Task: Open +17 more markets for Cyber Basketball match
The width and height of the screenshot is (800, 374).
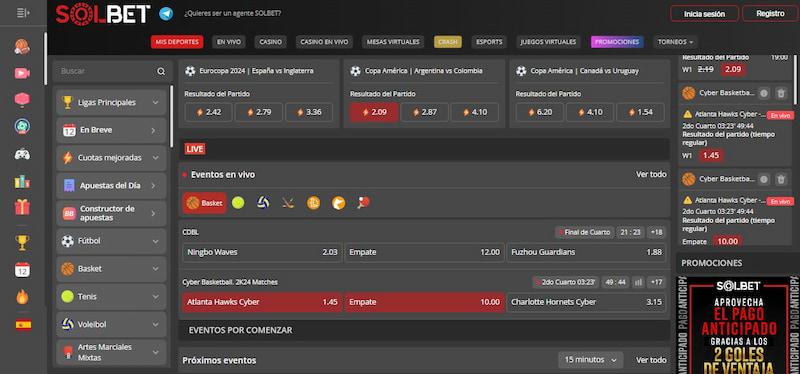Action: tap(657, 282)
